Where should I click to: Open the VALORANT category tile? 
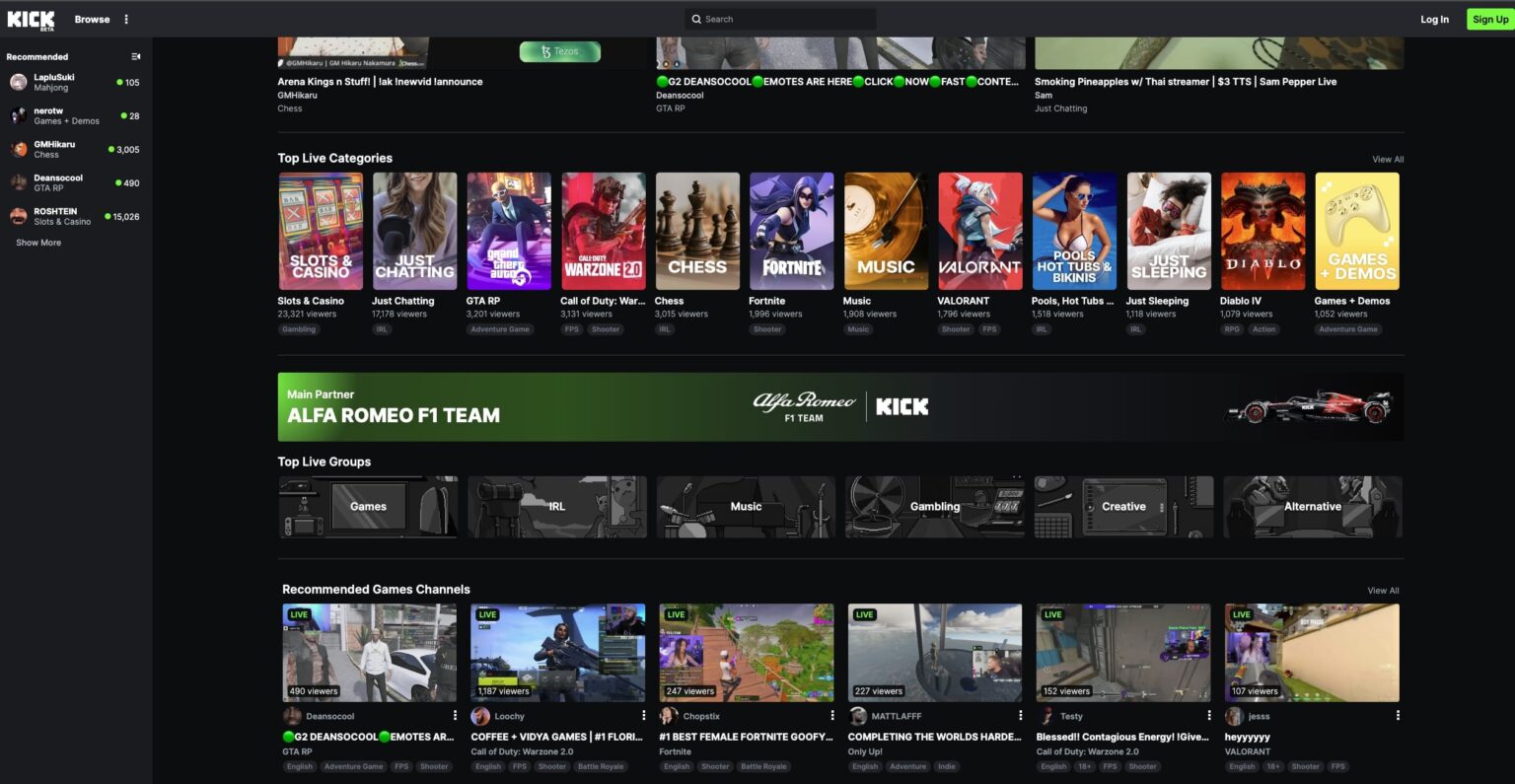click(x=980, y=232)
